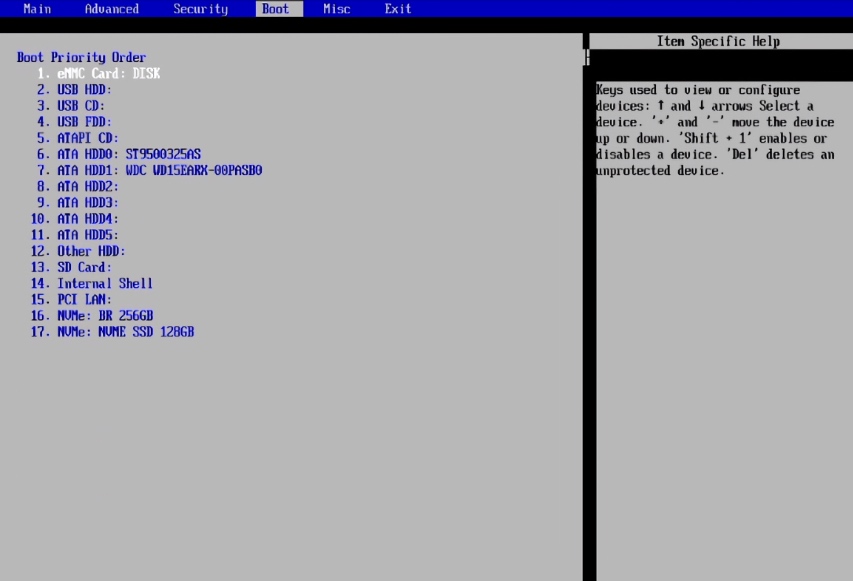Select boot entry 8 ATA HDD2
This screenshot has width=853, height=581.
[x=78, y=187]
